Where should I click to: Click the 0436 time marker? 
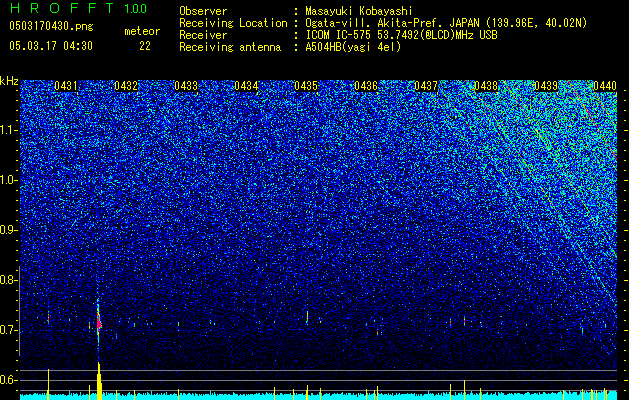pyautogui.click(x=366, y=86)
